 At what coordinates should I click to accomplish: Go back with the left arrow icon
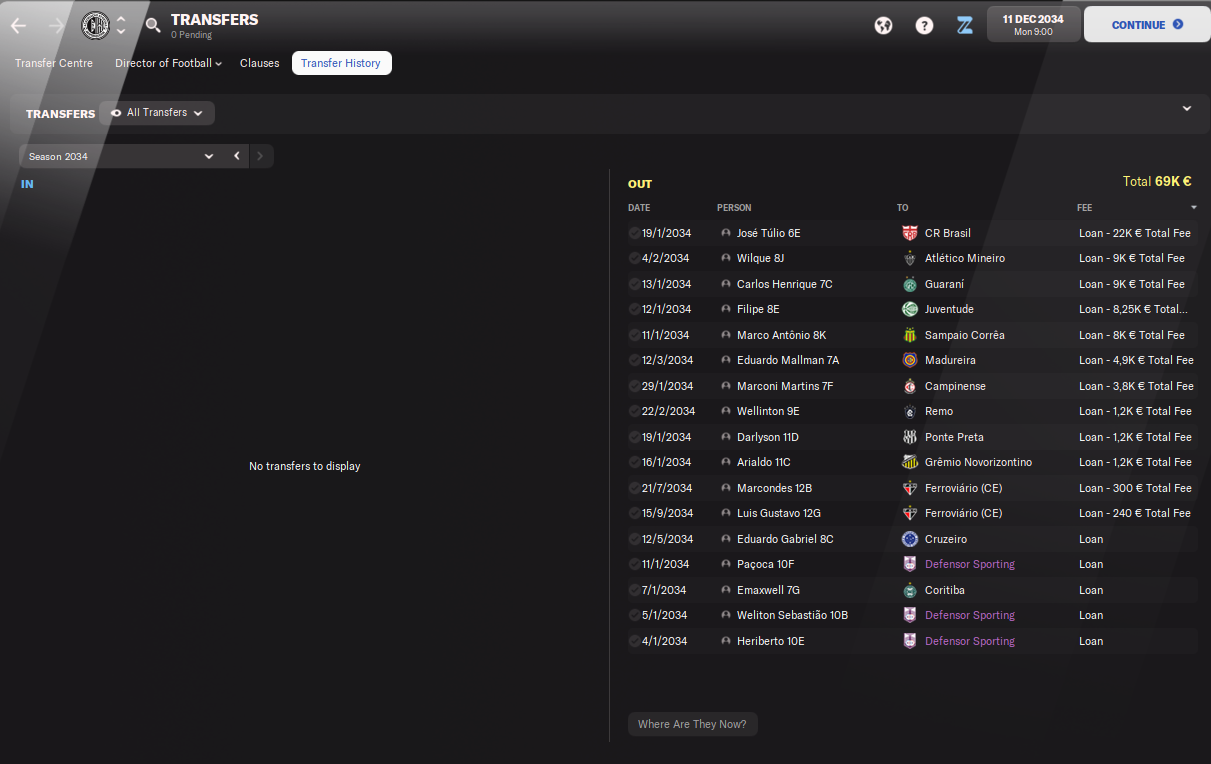pyautogui.click(x=19, y=25)
